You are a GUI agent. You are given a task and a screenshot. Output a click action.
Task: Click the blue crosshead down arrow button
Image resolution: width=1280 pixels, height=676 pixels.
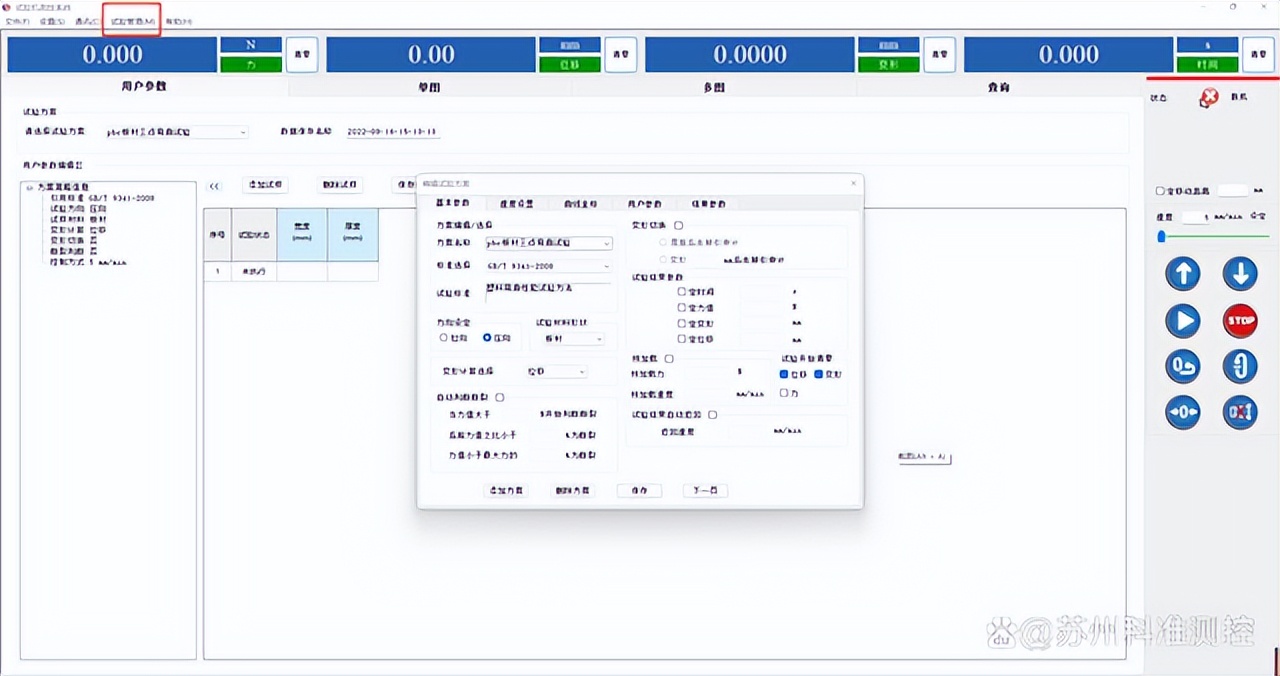pos(1240,274)
